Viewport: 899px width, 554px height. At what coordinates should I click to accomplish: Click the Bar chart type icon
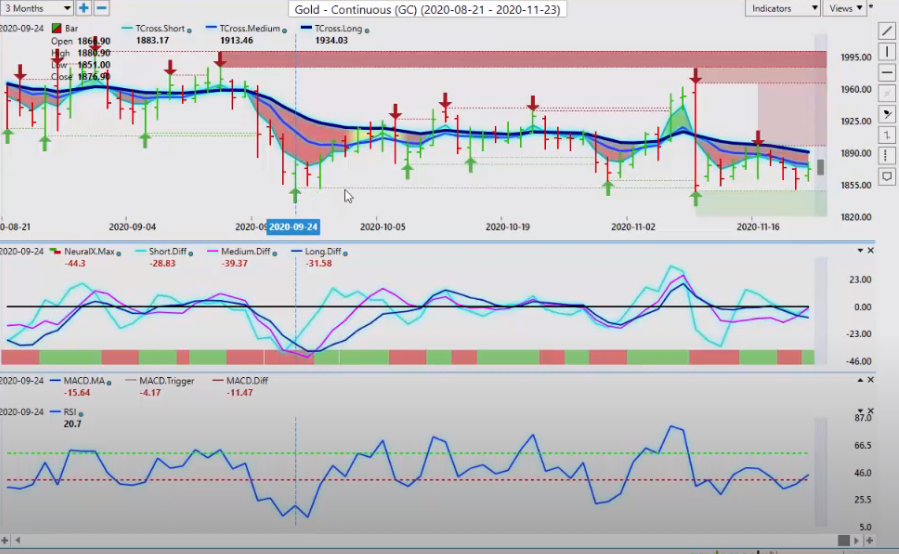pyautogui.click(x=56, y=28)
